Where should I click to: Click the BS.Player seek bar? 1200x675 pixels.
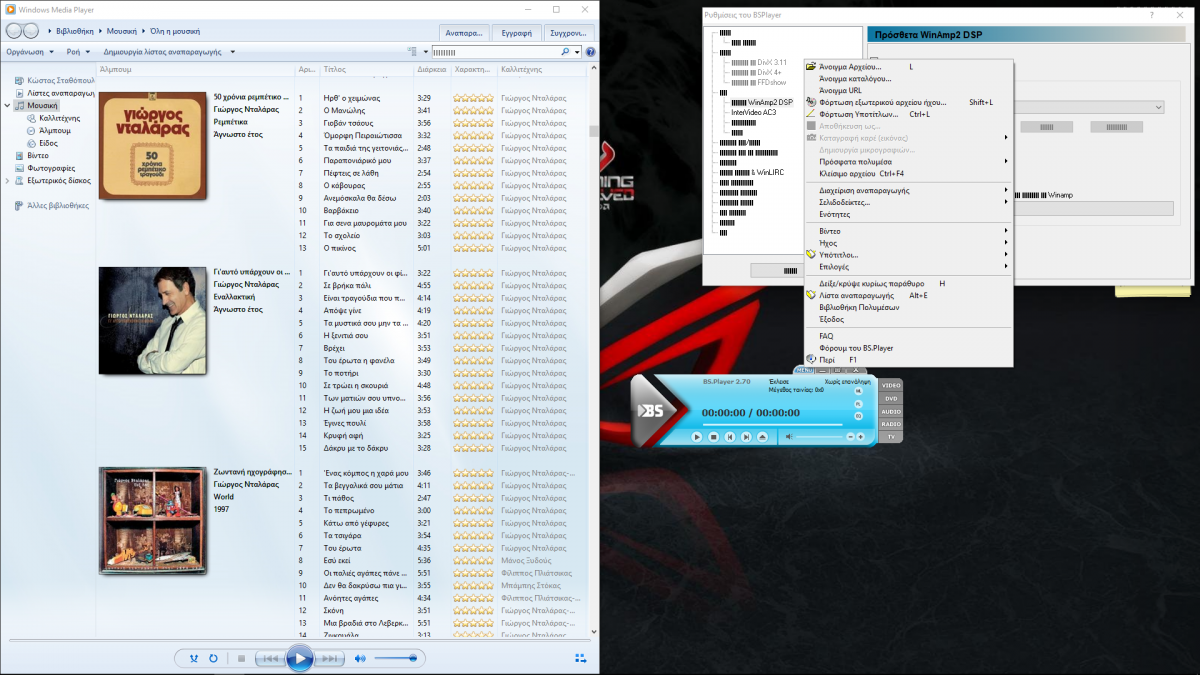pyautogui.click(x=772, y=423)
